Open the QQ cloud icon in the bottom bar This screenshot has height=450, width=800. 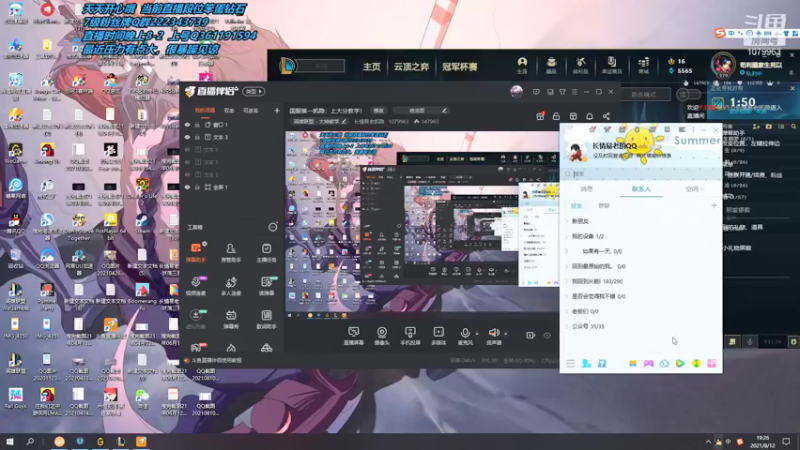(664, 363)
